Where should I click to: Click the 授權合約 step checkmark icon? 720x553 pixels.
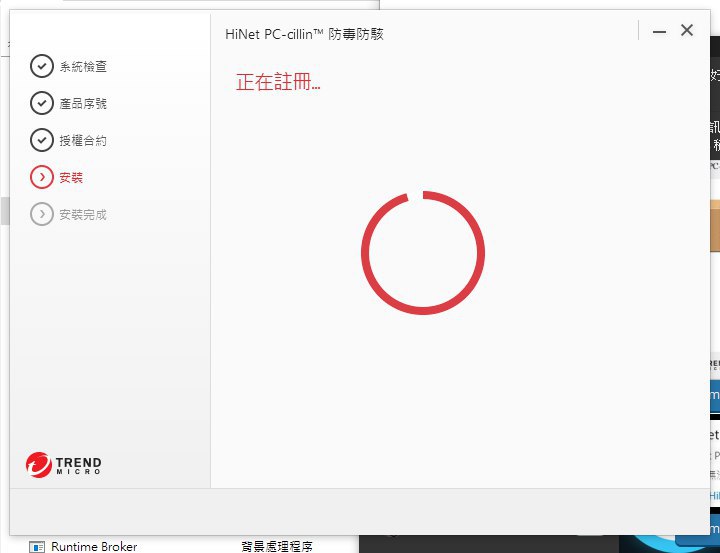point(41,140)
